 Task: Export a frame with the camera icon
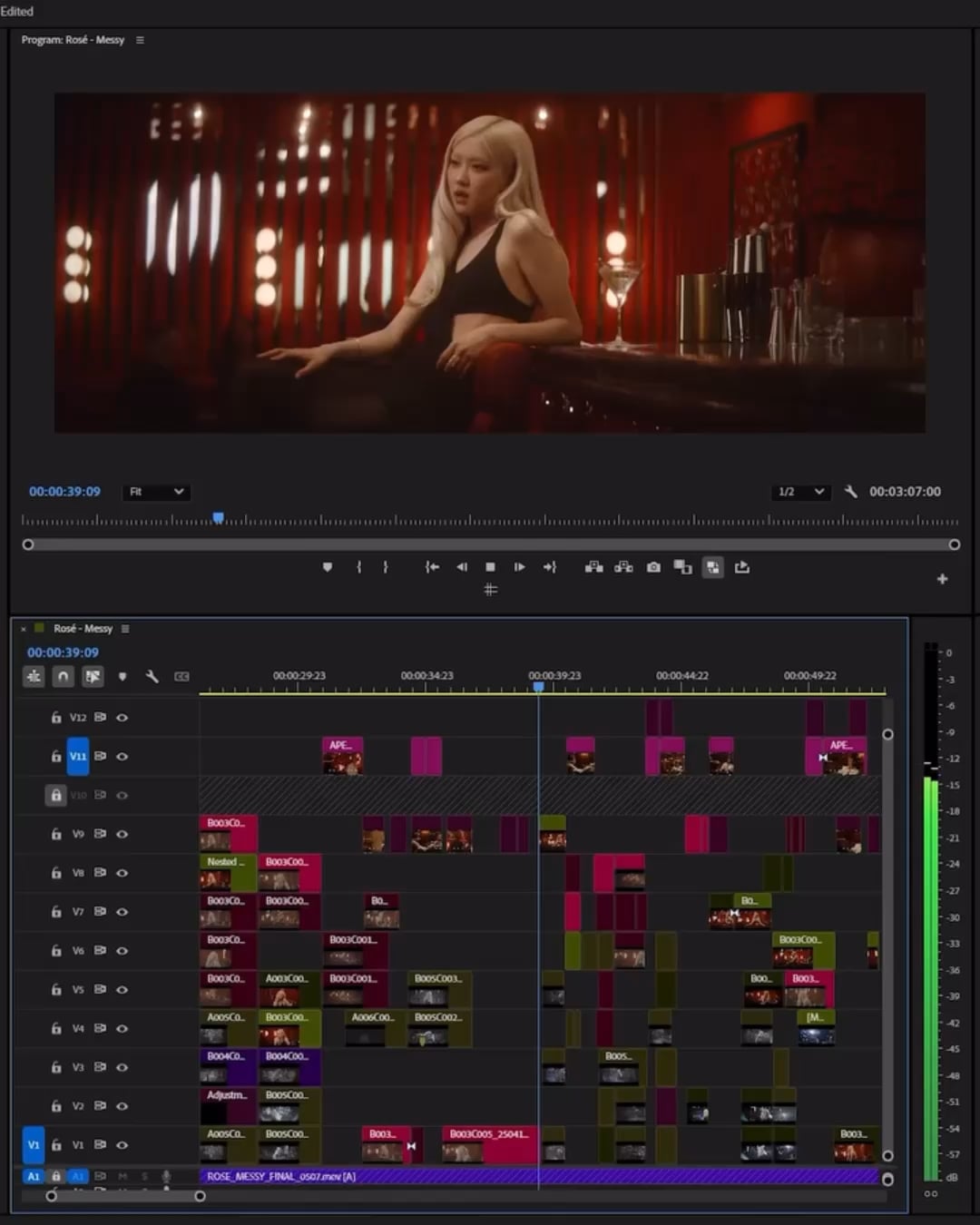click(x=653, y=567)
